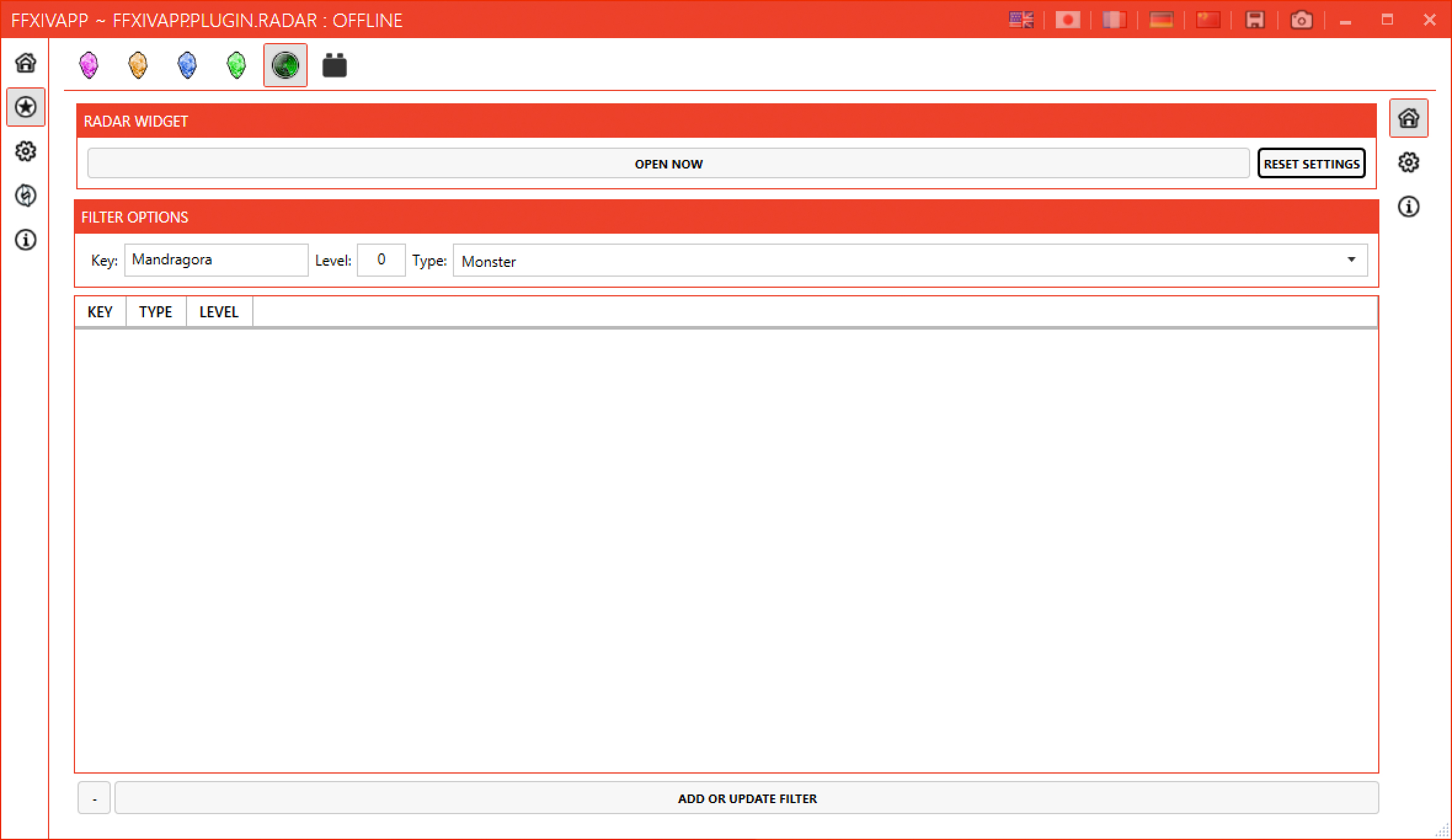Click ADD OR UPDATE FILTER button
Viewport: 1452px width, 840px height.
click(747, 798)
